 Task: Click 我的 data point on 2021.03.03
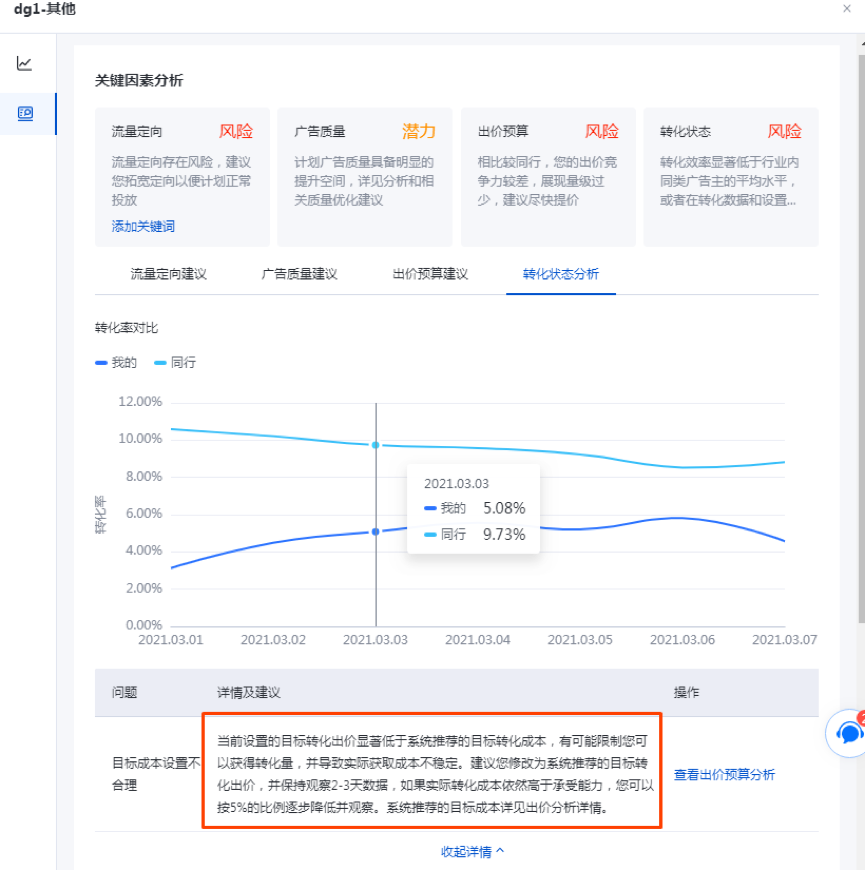click(376, 532)
